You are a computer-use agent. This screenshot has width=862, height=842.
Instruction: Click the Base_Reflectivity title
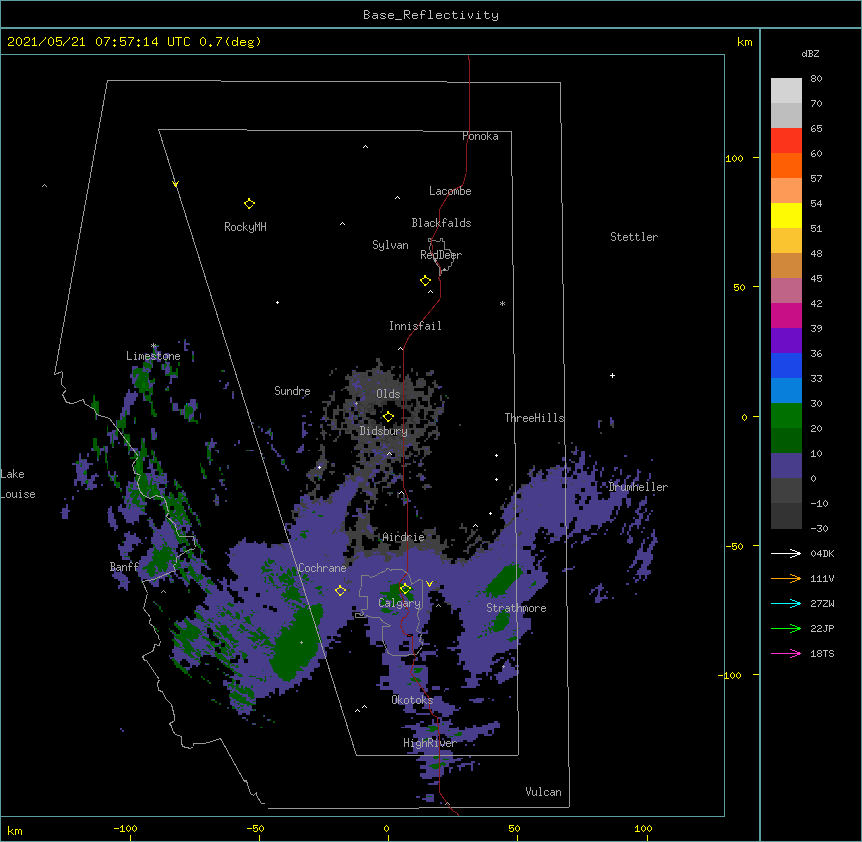[431, 15]
